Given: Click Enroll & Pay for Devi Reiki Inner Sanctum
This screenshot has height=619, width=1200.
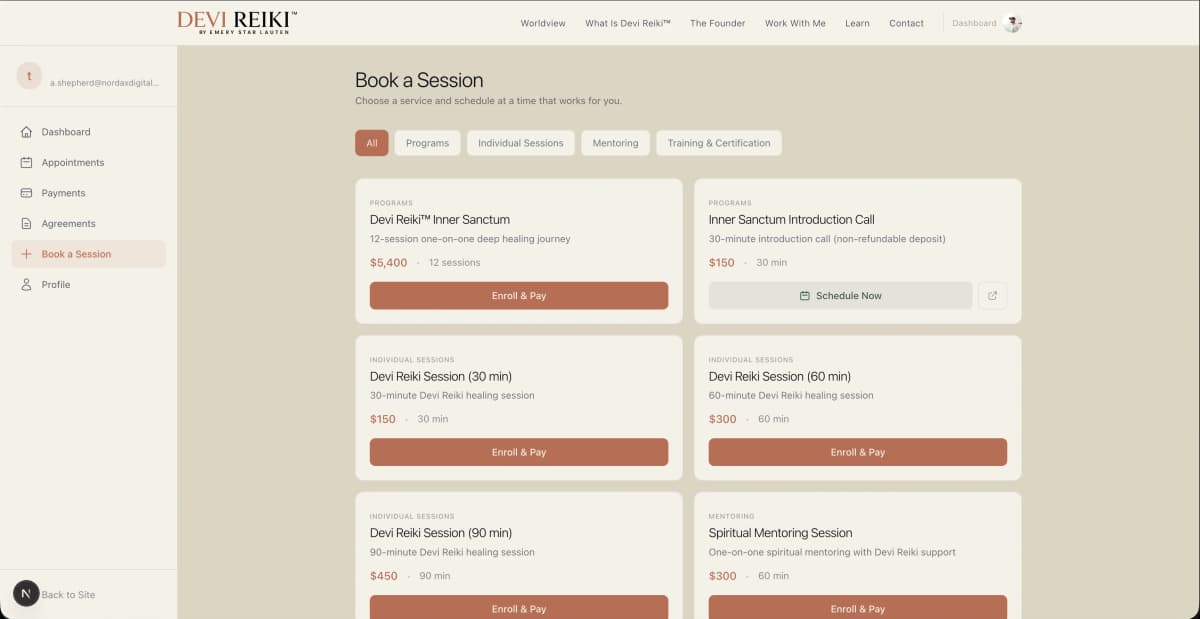Looking at the screenshot, I should click(x=518, y=295).
